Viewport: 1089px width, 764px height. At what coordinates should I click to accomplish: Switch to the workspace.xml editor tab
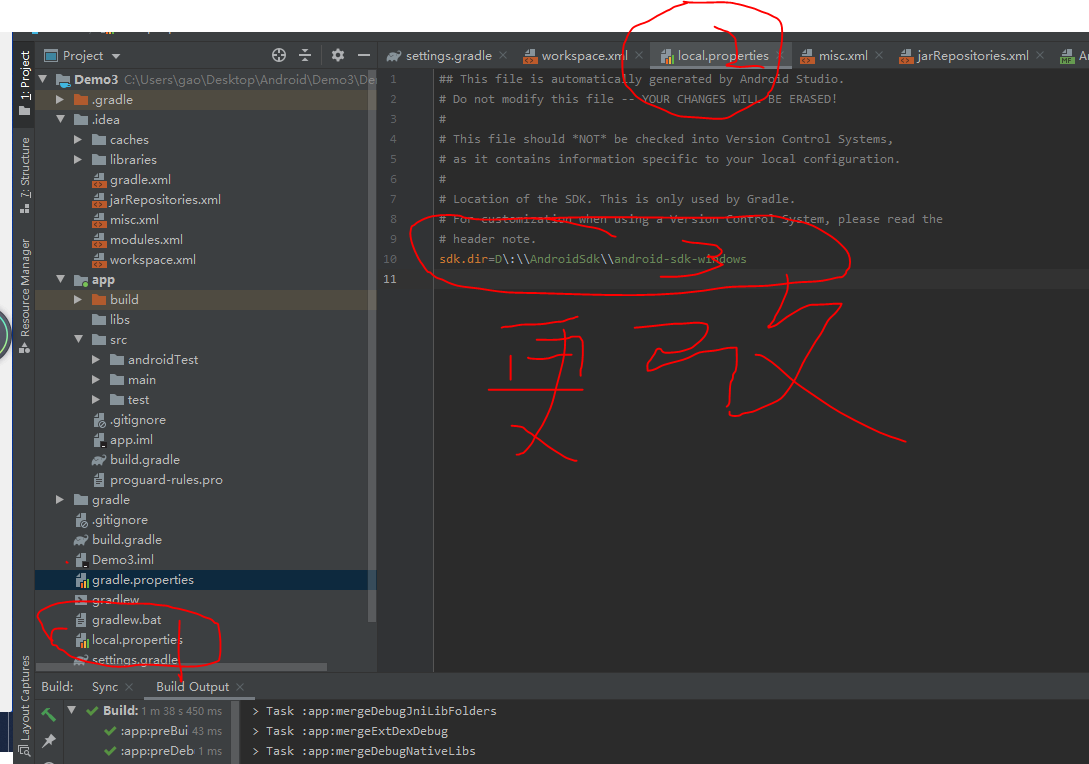(584, 56)
